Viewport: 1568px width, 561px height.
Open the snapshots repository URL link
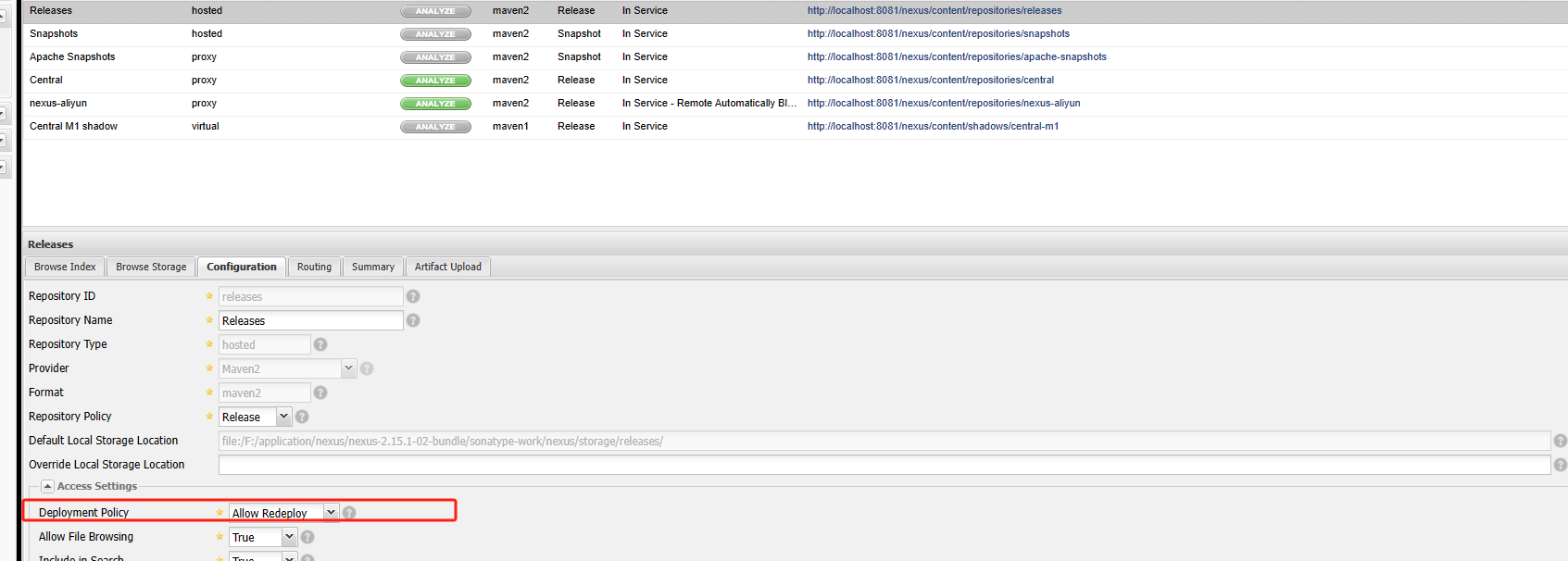coord(938,34)
